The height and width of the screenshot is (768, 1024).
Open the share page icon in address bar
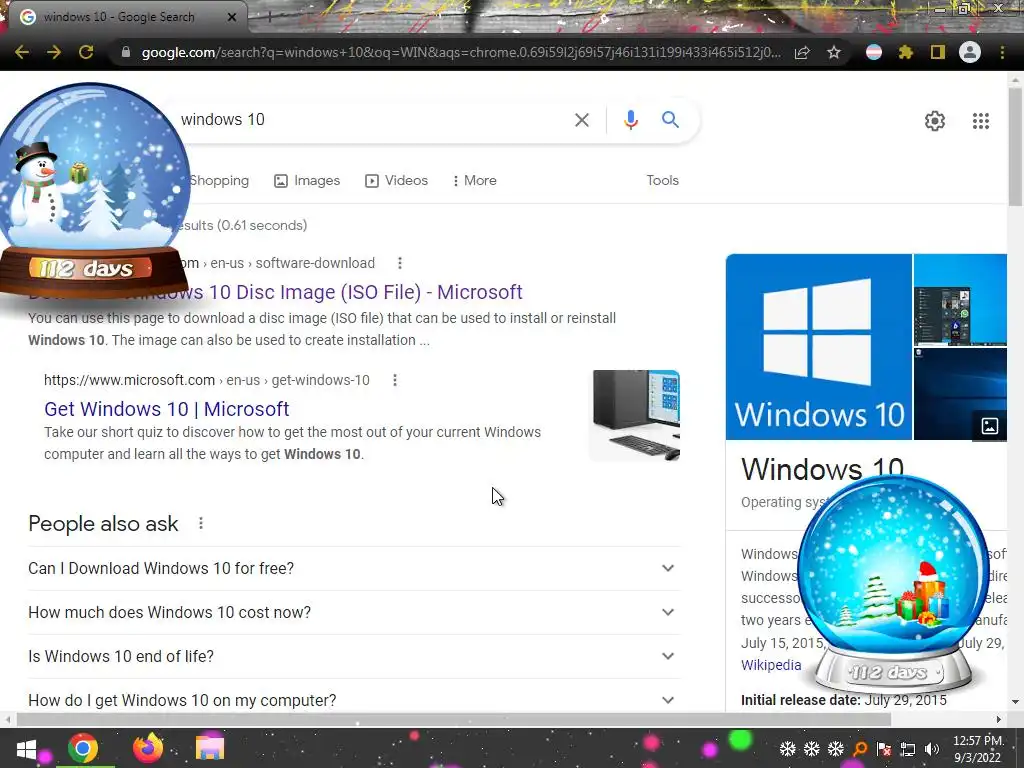802,52
